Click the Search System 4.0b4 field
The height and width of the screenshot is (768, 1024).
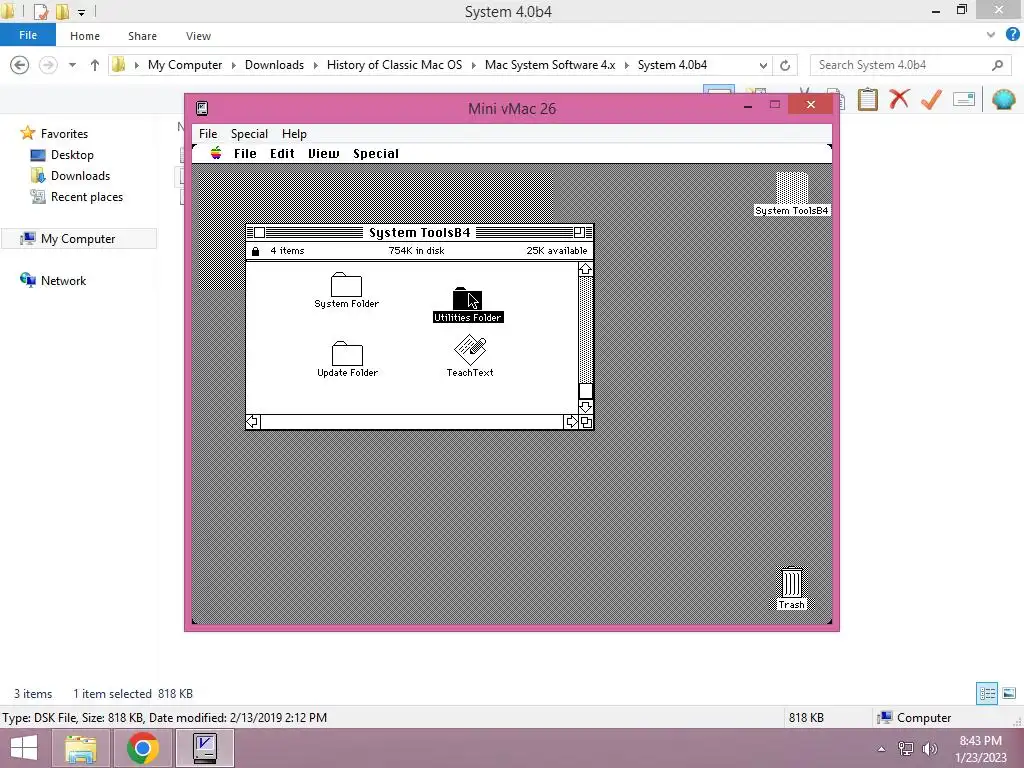pos(910,65)
